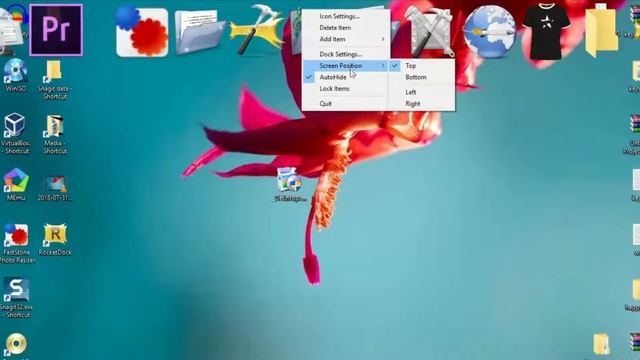Select the Snagit32.exe shortcut icon
Image resolution: width=640 pixels, height=360 pixels.
[16, 298]
